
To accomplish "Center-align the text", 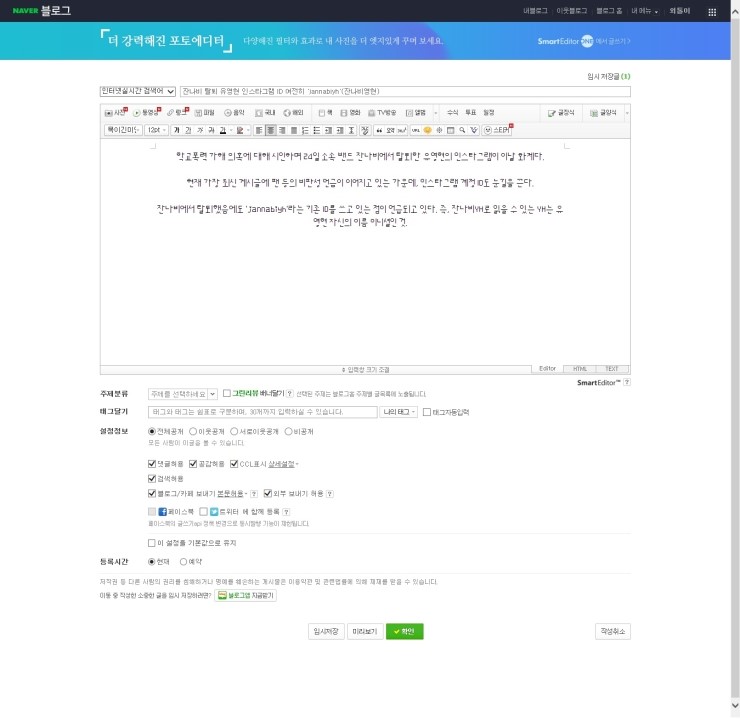I will point(270,130).
